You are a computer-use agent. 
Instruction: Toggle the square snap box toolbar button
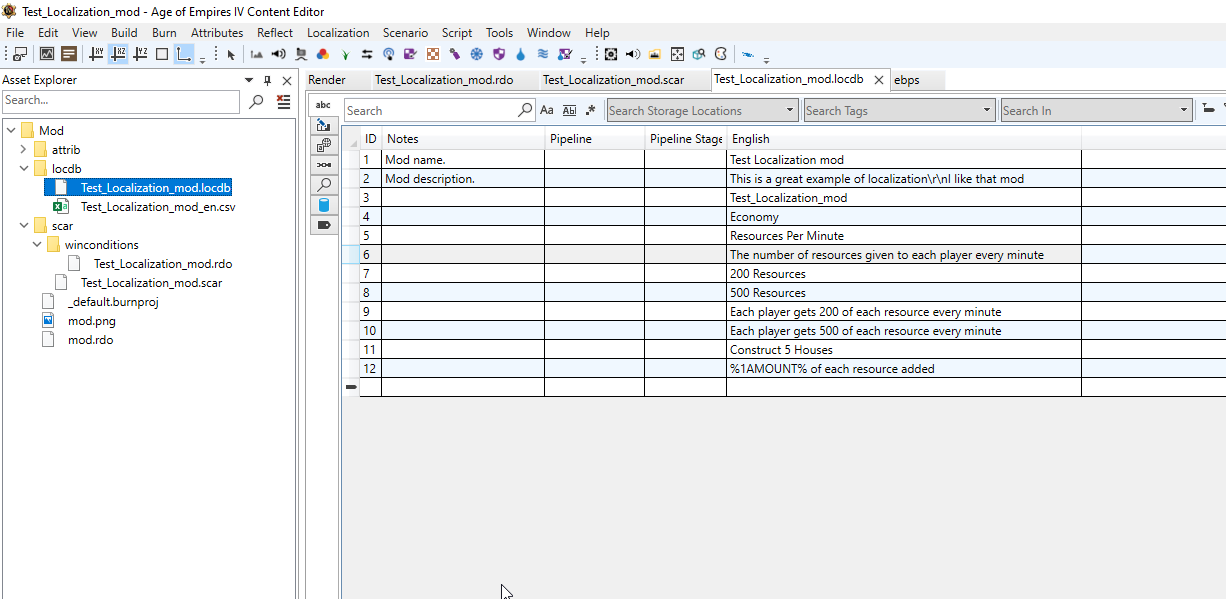162,54
